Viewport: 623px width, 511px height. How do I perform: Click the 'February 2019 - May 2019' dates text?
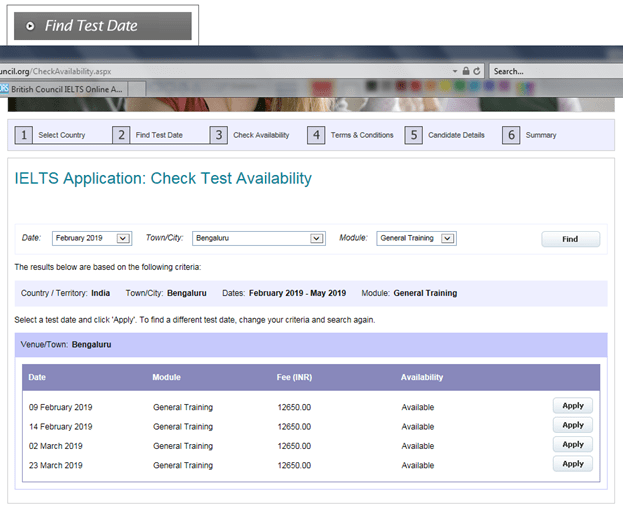coord(298,293)
